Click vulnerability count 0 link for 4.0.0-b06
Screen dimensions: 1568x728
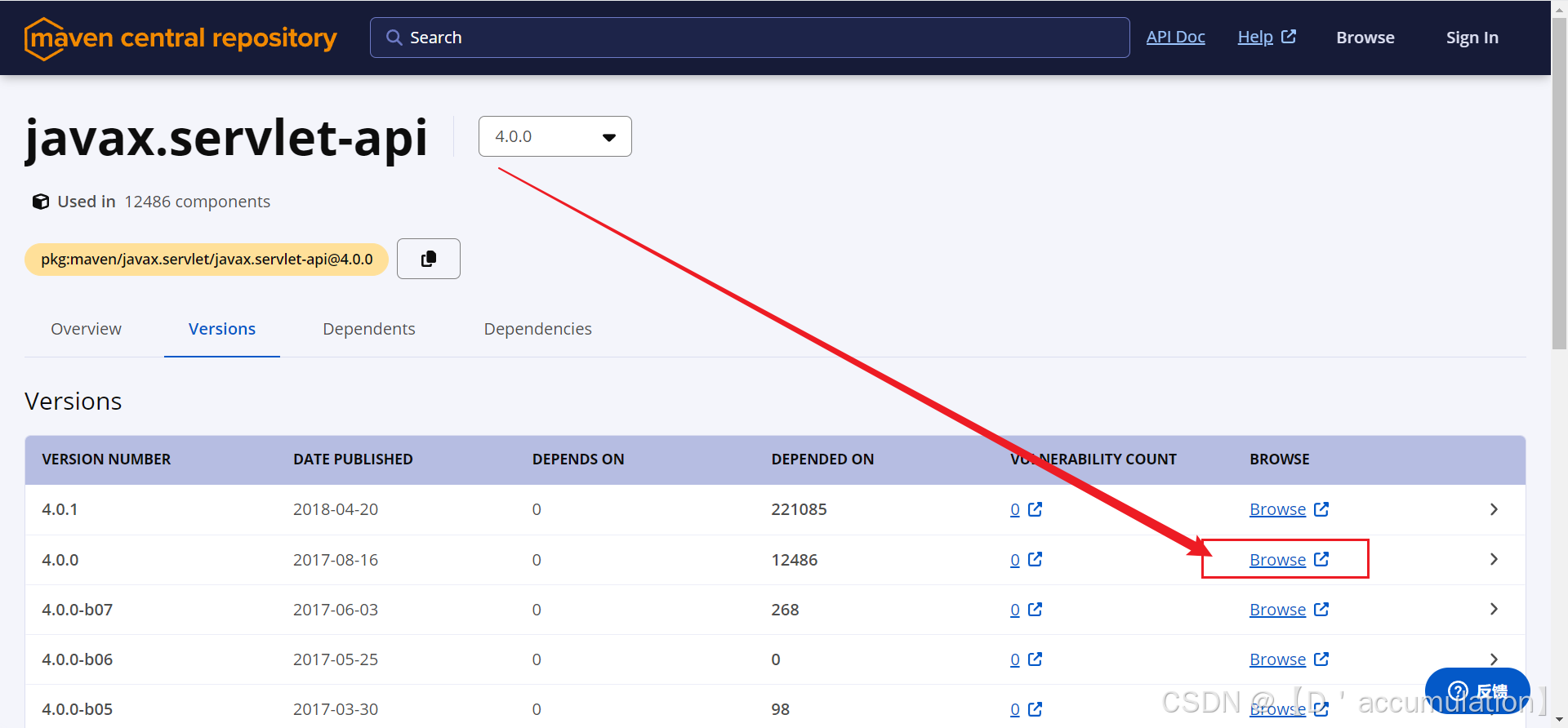pyautogui.click(x=1015, y=659)
